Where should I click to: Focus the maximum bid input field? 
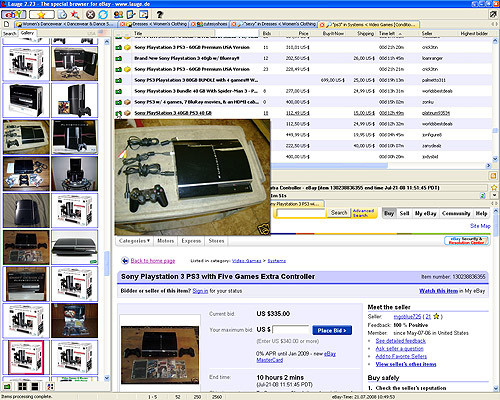click(291, 330)
